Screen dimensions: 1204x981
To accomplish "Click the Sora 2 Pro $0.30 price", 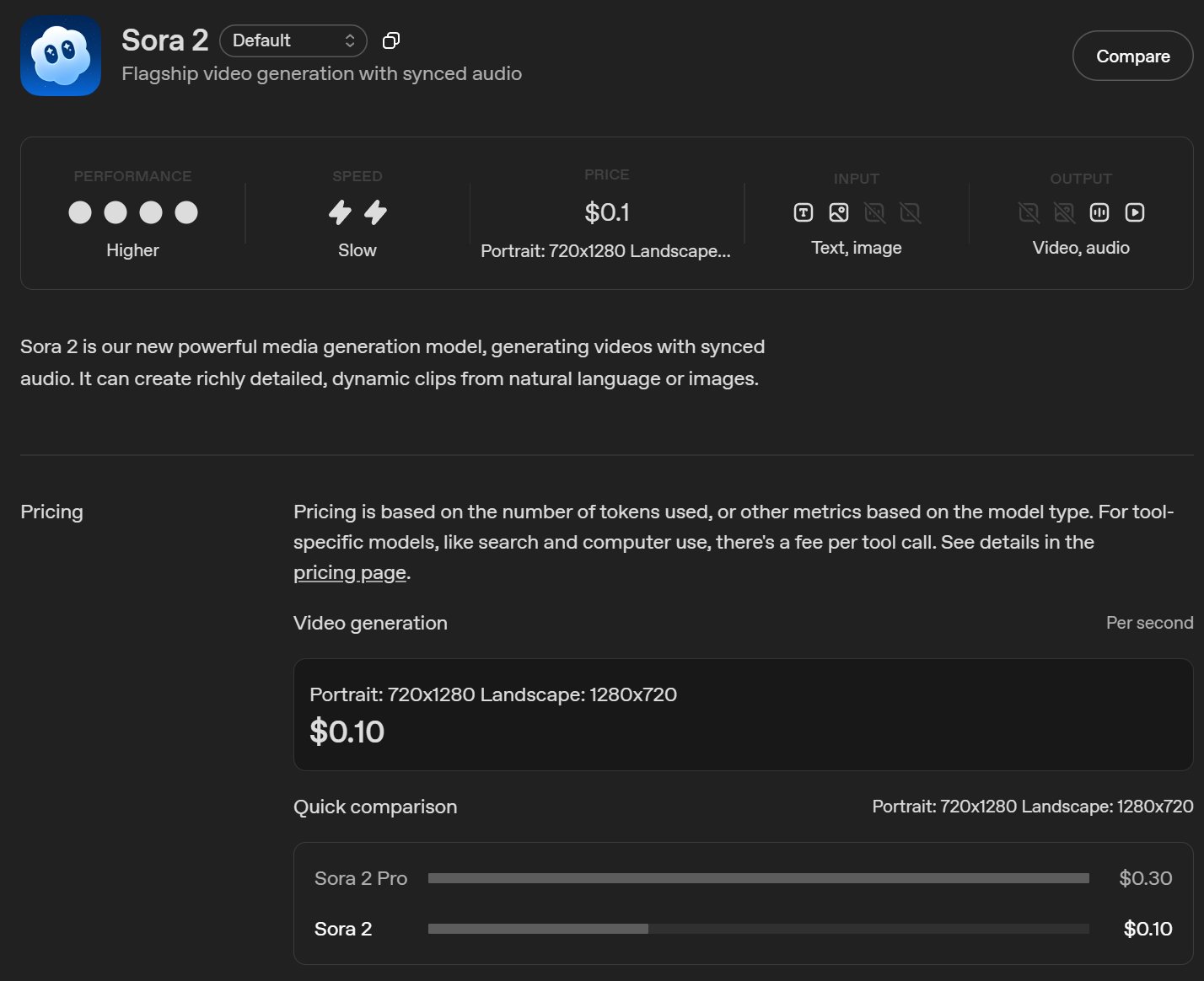I will coord(1145,878).
